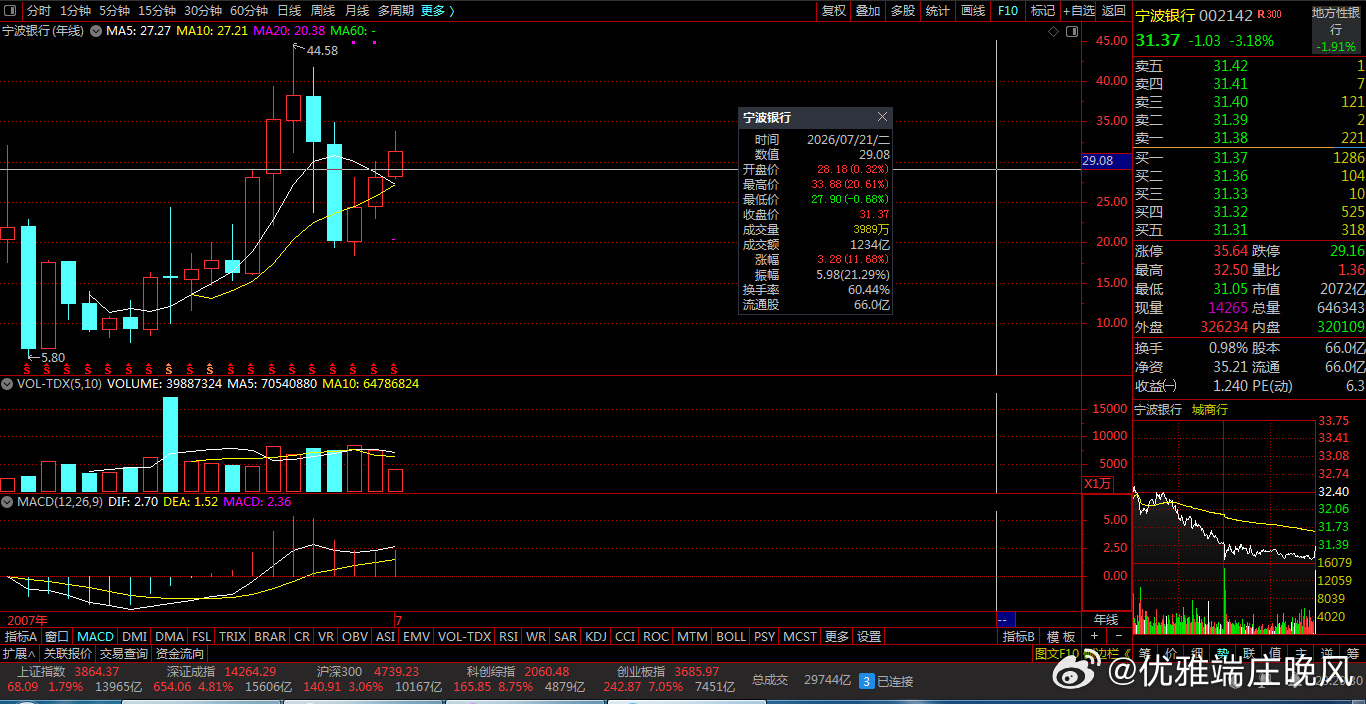Select the 指标B tab
Viewport: 1366px width, 704px height.
coord(1019,636)
